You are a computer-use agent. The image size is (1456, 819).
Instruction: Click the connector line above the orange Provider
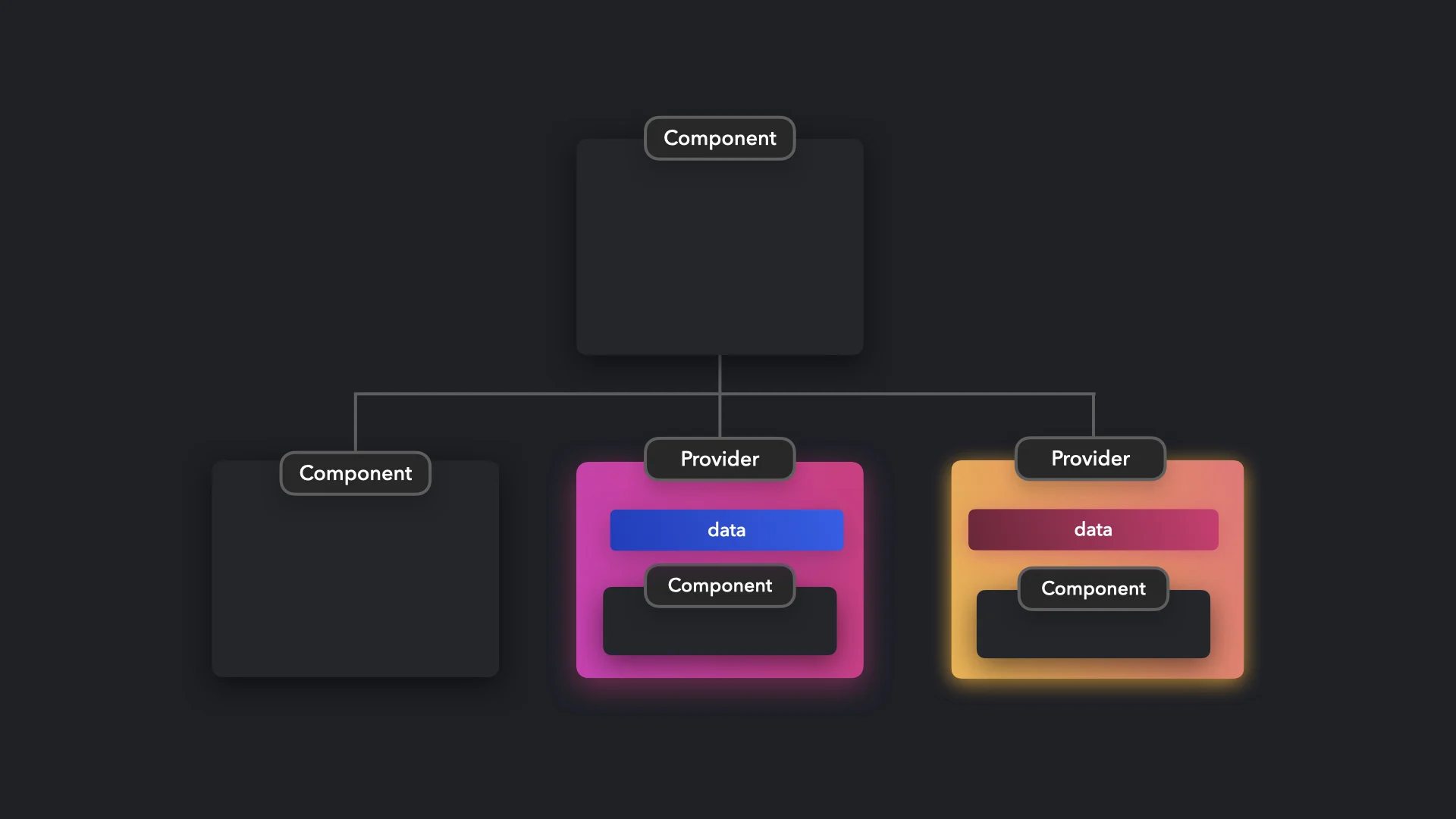[1093, 417]
